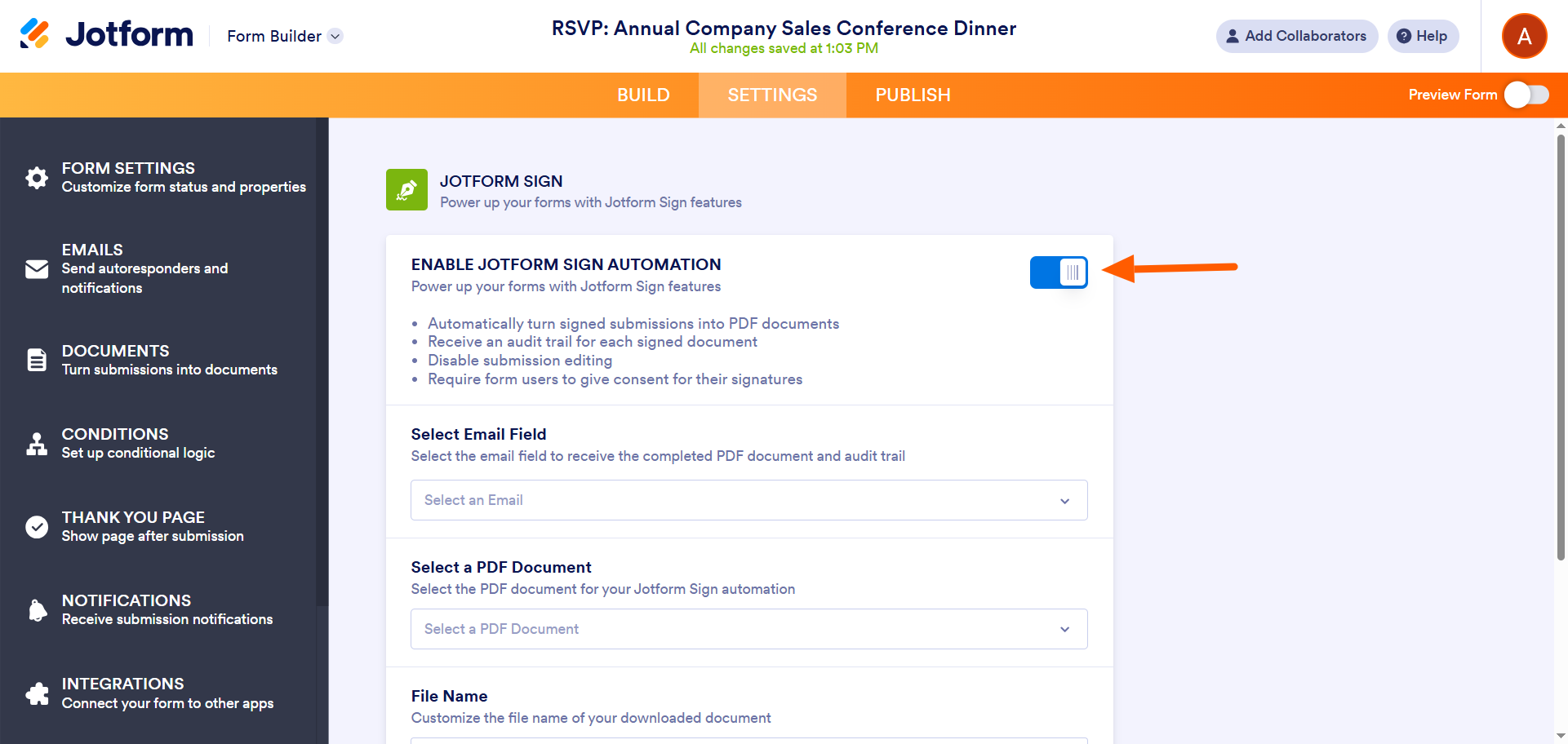
Task: Open the Help button
Action: [x=1422, y=36]
